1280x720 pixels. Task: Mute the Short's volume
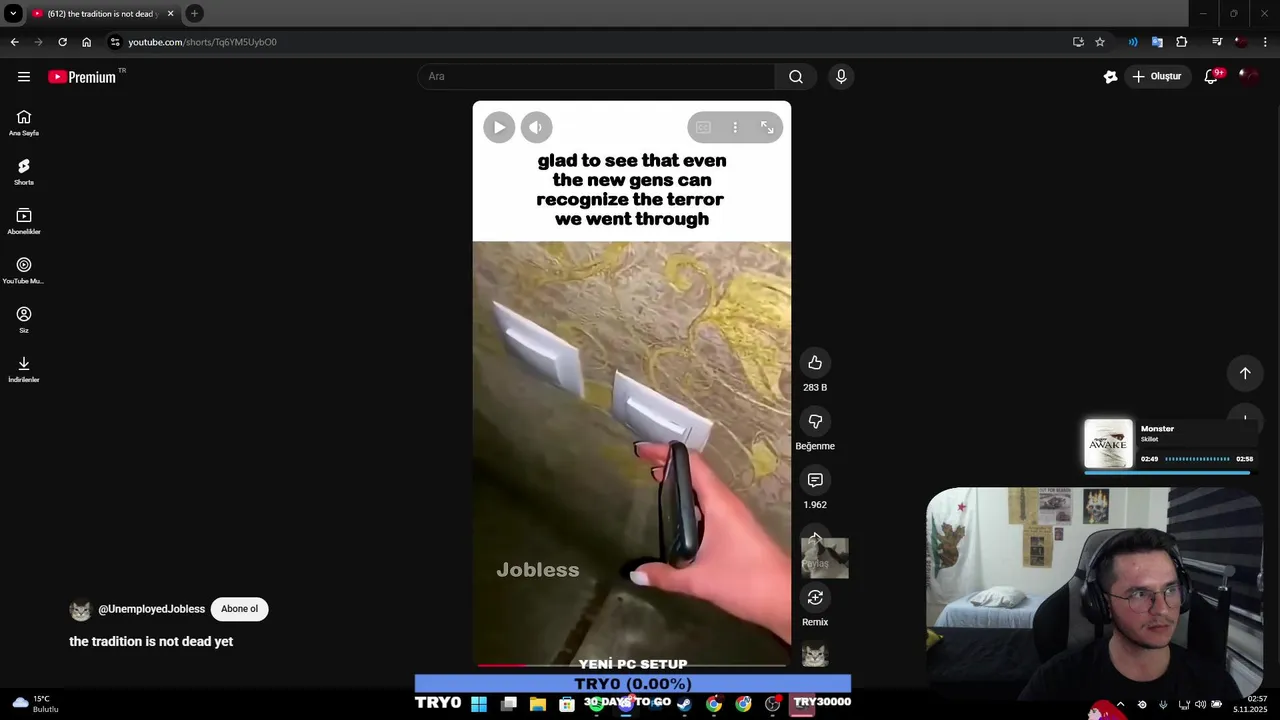(x=536, y=127)
